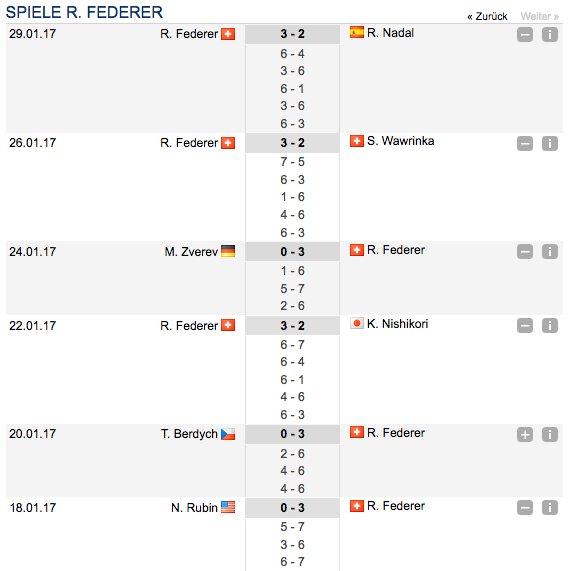Click the greyed-out Weiter link
This screenshot has width=572, height=571.
[x=540, y=16]
